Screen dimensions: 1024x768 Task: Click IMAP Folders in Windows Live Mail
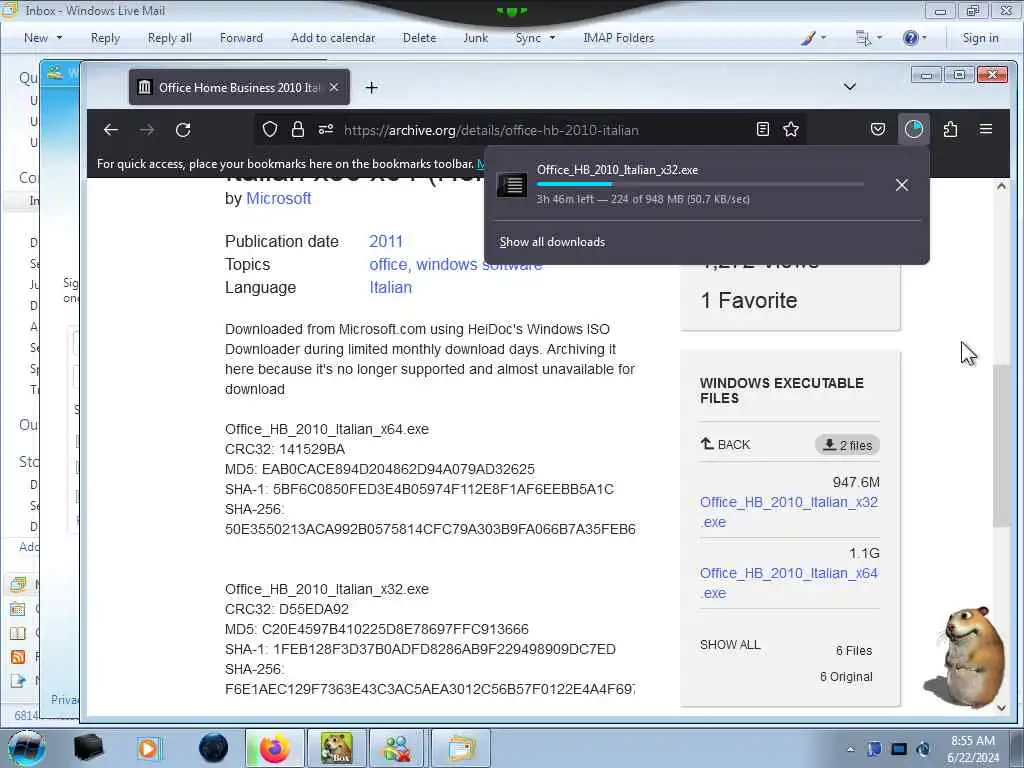click(618, 38)
